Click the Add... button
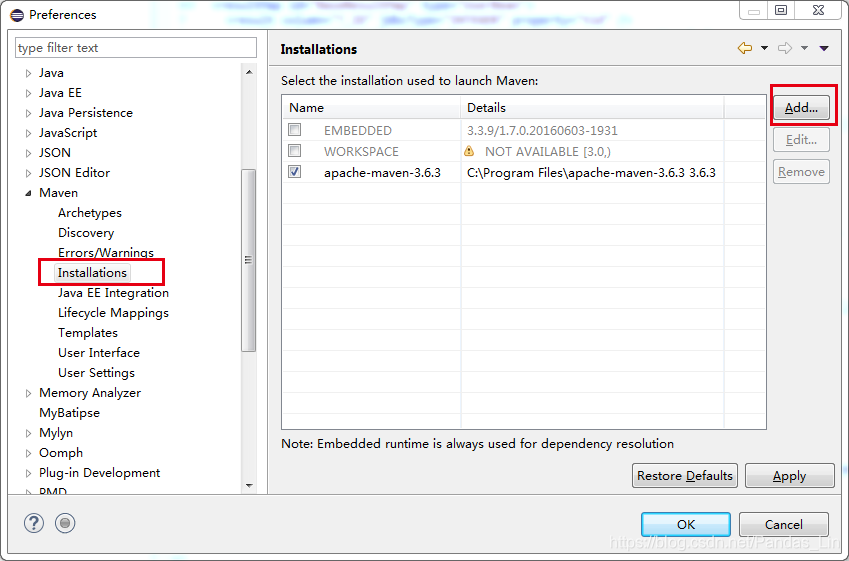The image size is (849, 561). click(801, 108)
